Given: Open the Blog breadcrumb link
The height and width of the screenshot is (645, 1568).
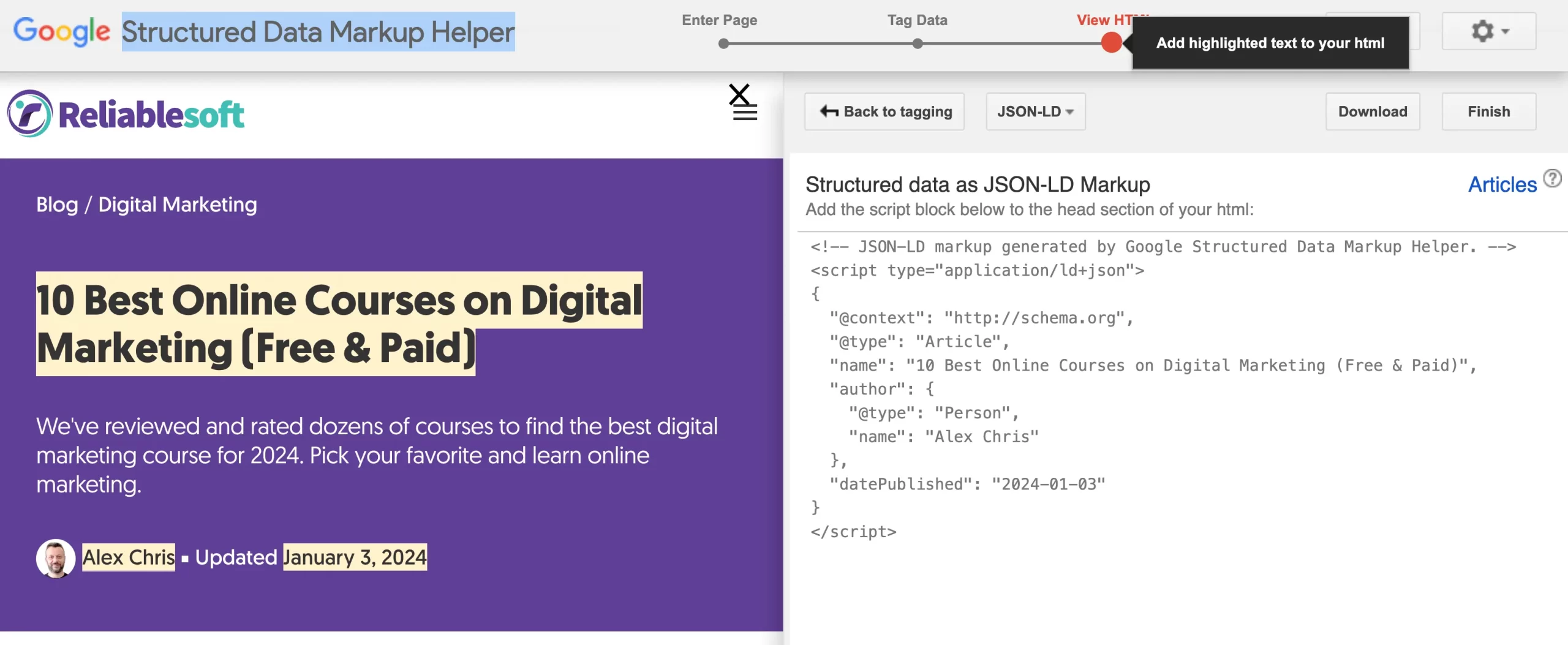Looking at the screenshot, I should point(57,205).
